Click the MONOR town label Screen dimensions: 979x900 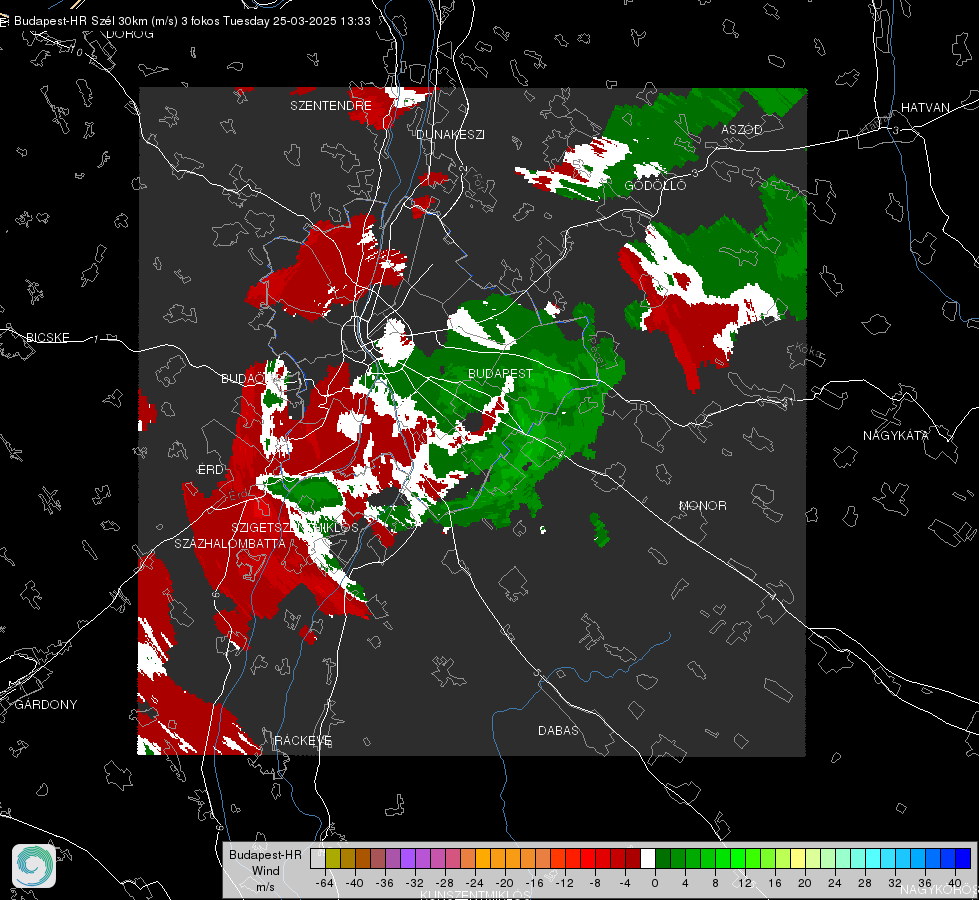click(702, 505)
